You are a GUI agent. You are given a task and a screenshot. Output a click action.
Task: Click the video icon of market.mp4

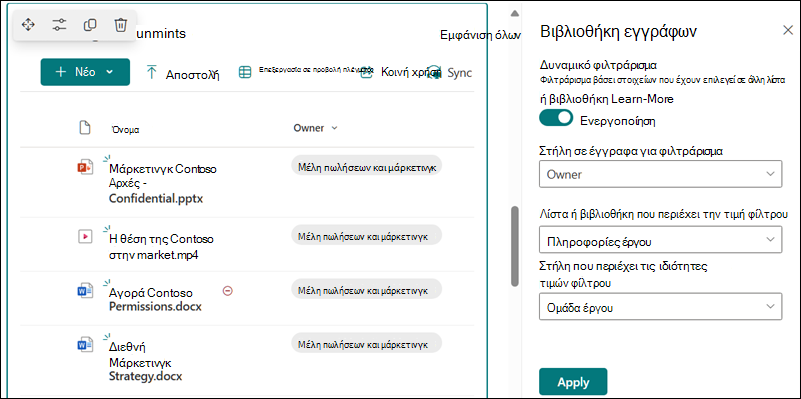85,237
